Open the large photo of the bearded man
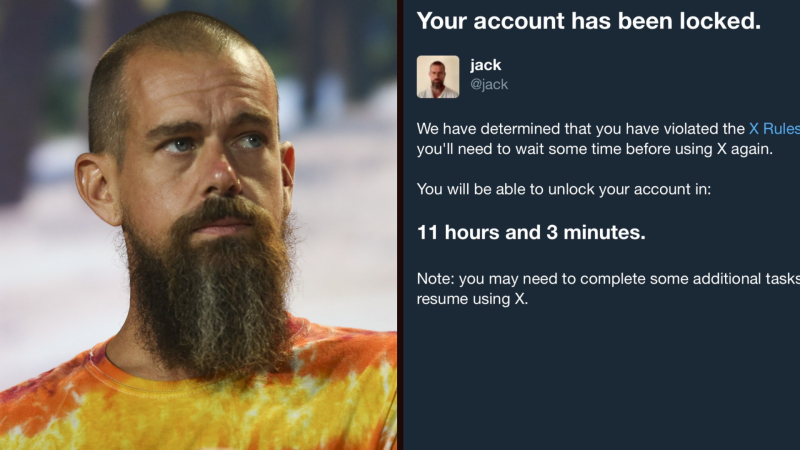This screenshot has height=450, width=800. point(198,225)
